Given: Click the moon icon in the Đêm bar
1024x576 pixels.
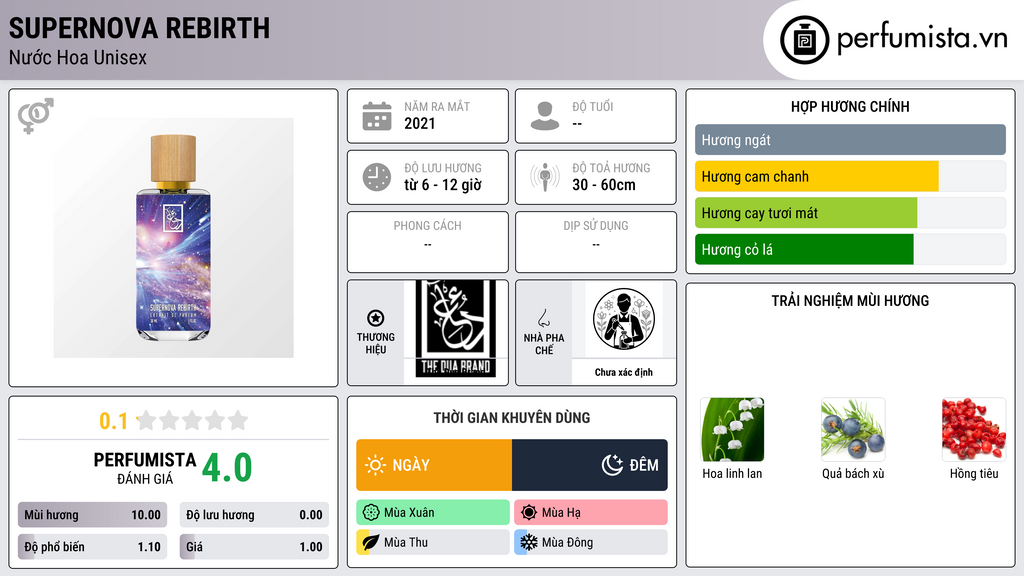Looking at the screenshot, I should (612, 465).
